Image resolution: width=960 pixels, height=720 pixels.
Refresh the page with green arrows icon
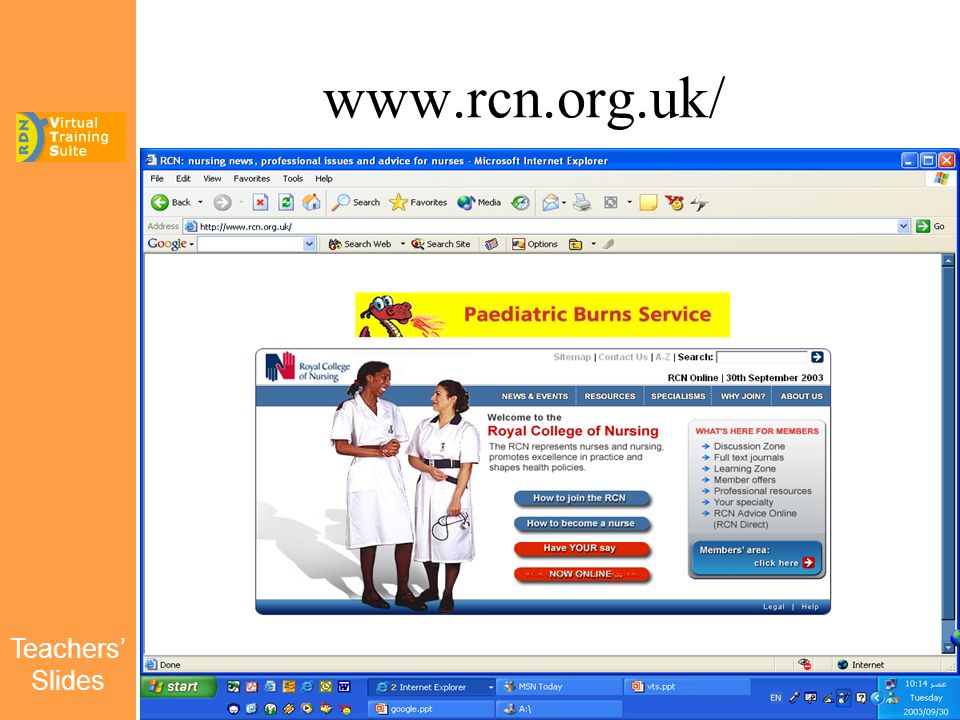point(286,202)
